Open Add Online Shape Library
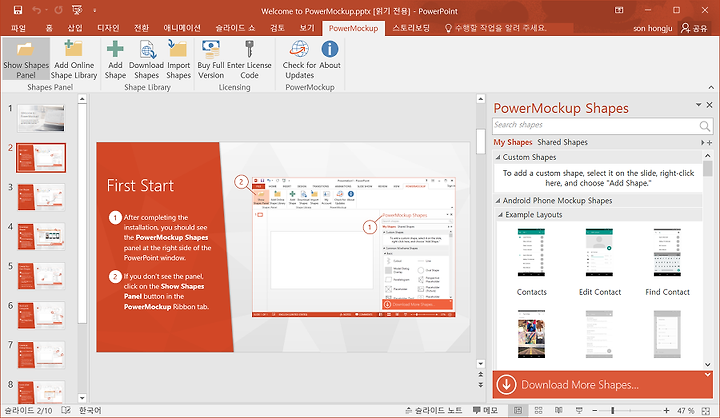This screenshot has width=720, height=418. (x=73, y=59)
